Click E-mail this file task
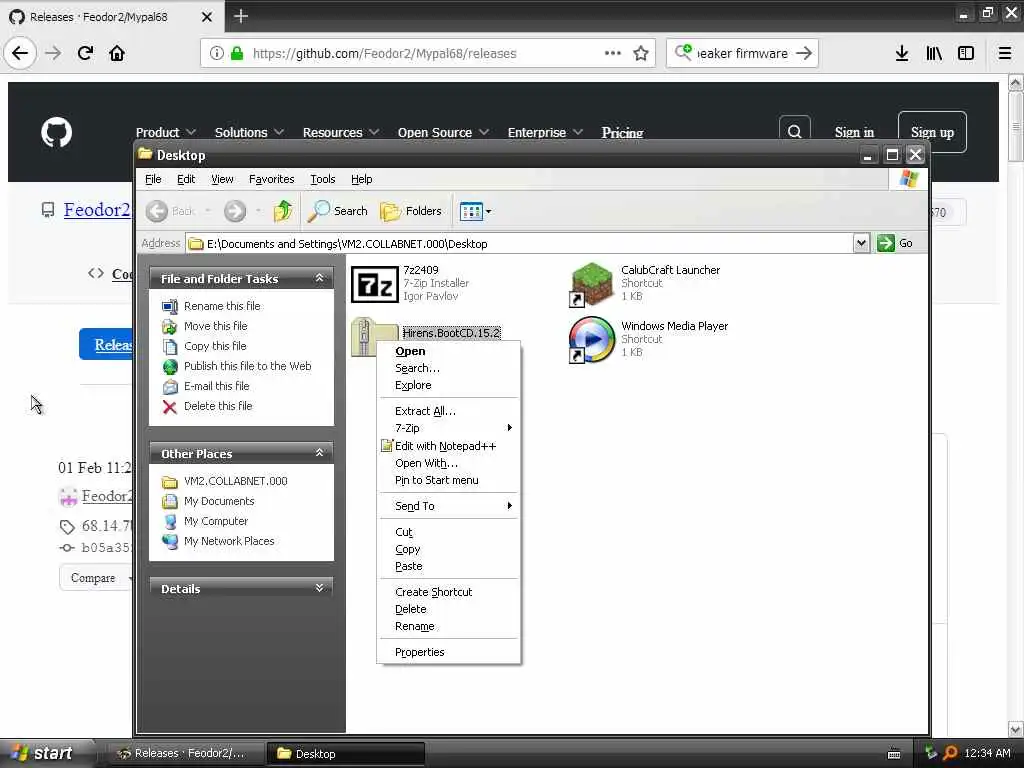This screenshot has width=1024, height=768. point(216,386)
